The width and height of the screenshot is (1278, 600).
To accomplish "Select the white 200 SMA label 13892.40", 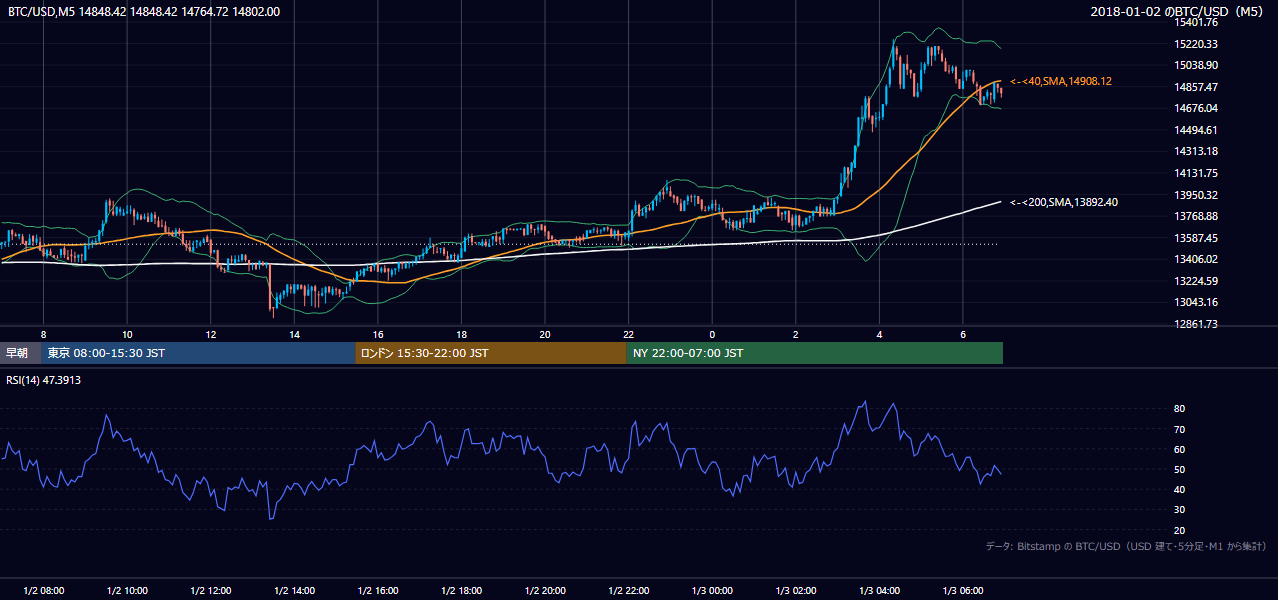I will [1064, 202].
